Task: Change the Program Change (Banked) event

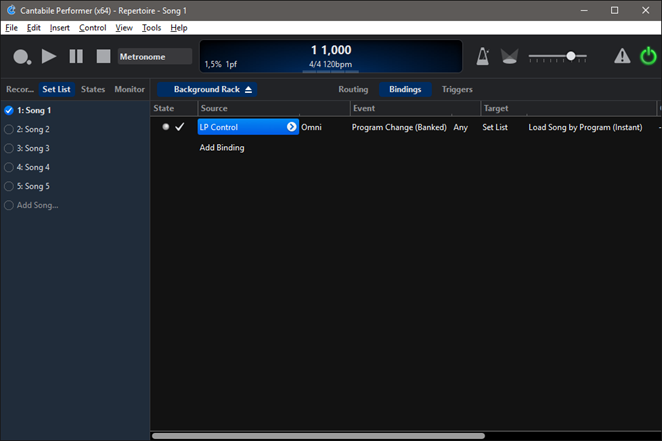Action: pos(399,127)
